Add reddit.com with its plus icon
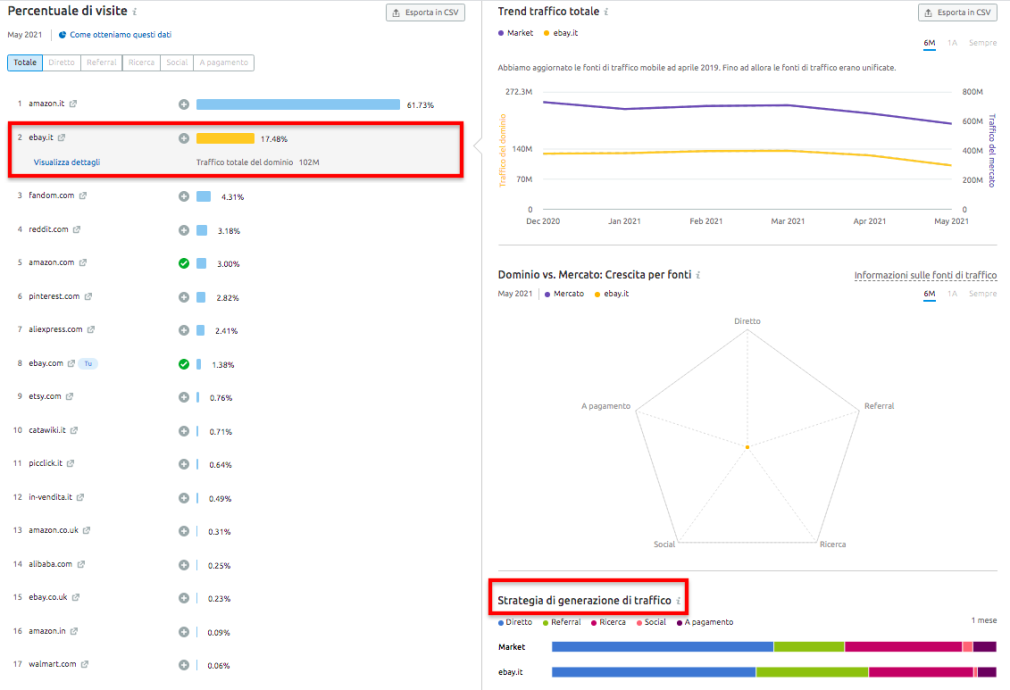The width and height of the screenshot is (1010, 690). 184,230
